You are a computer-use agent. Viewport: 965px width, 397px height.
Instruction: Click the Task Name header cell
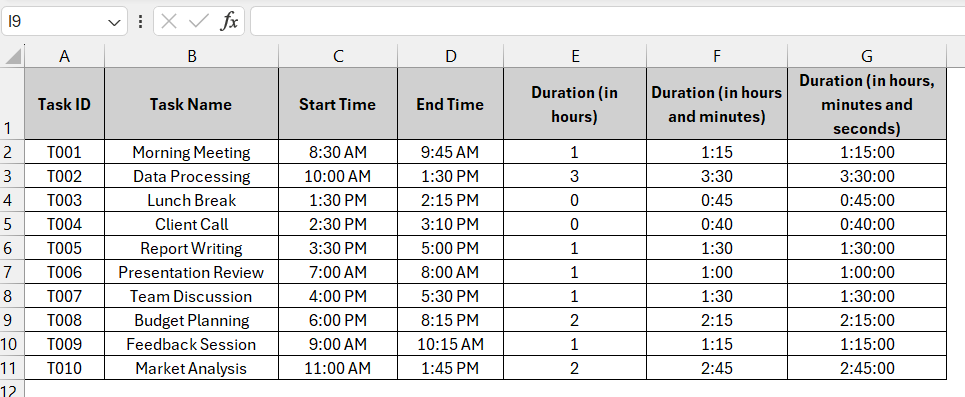[x=191, y=103]
